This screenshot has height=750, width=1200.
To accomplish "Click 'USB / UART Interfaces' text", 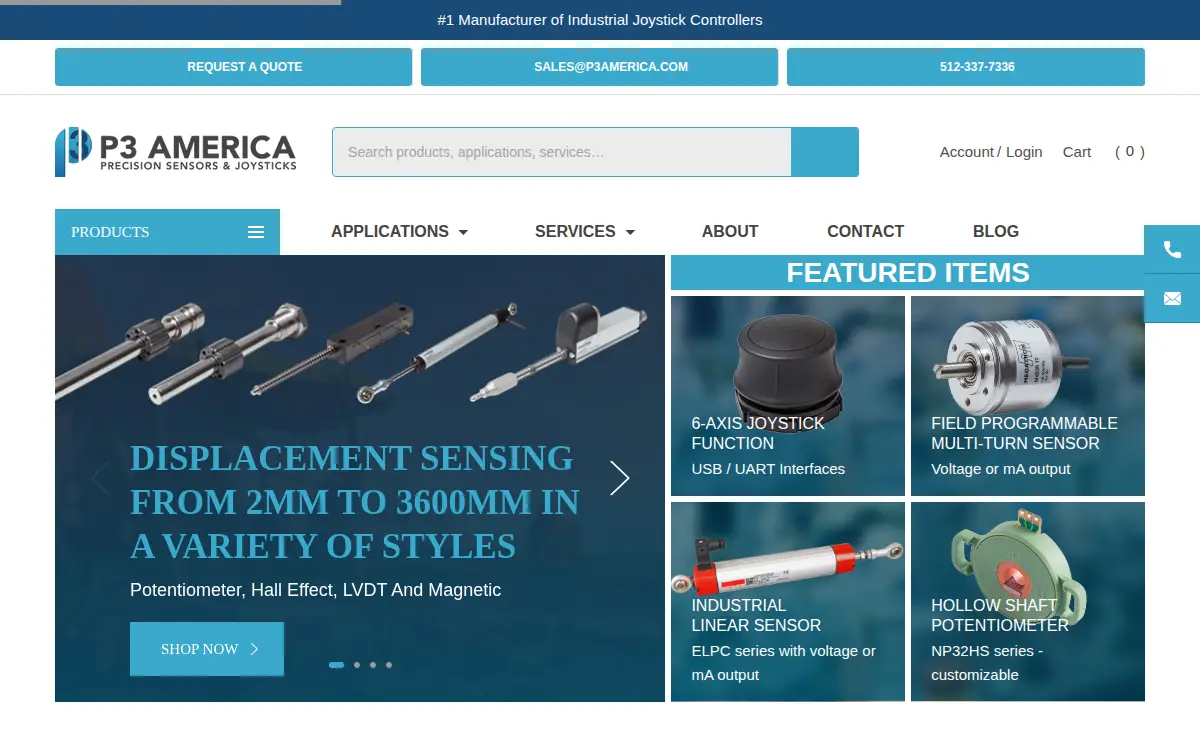I will tap(768, 469).
